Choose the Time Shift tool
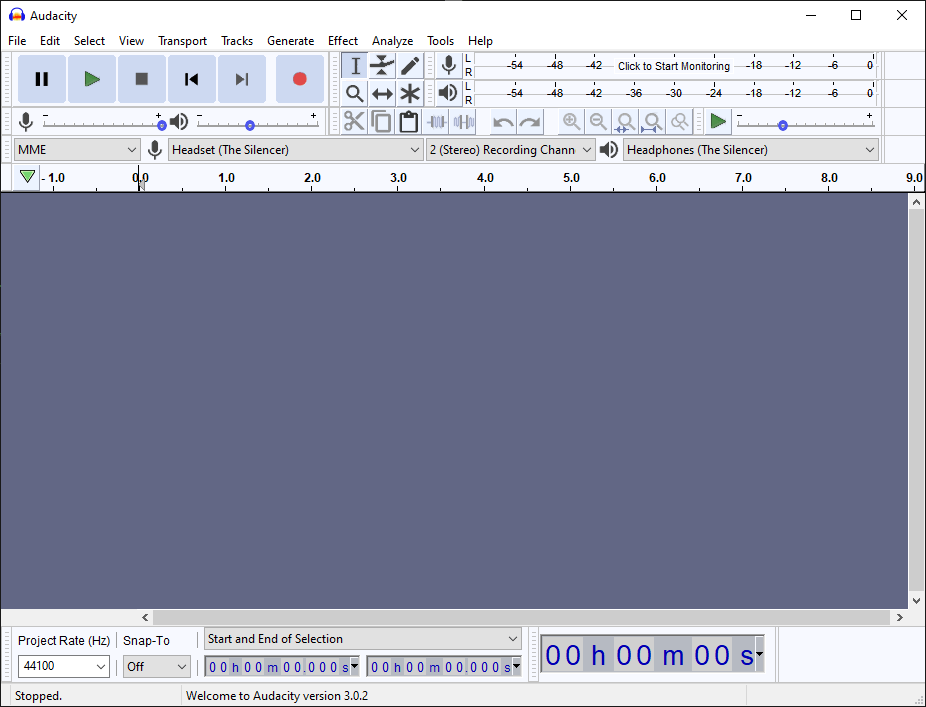Image resolution: width=926 pixels, height=707 pixels. 382,93
